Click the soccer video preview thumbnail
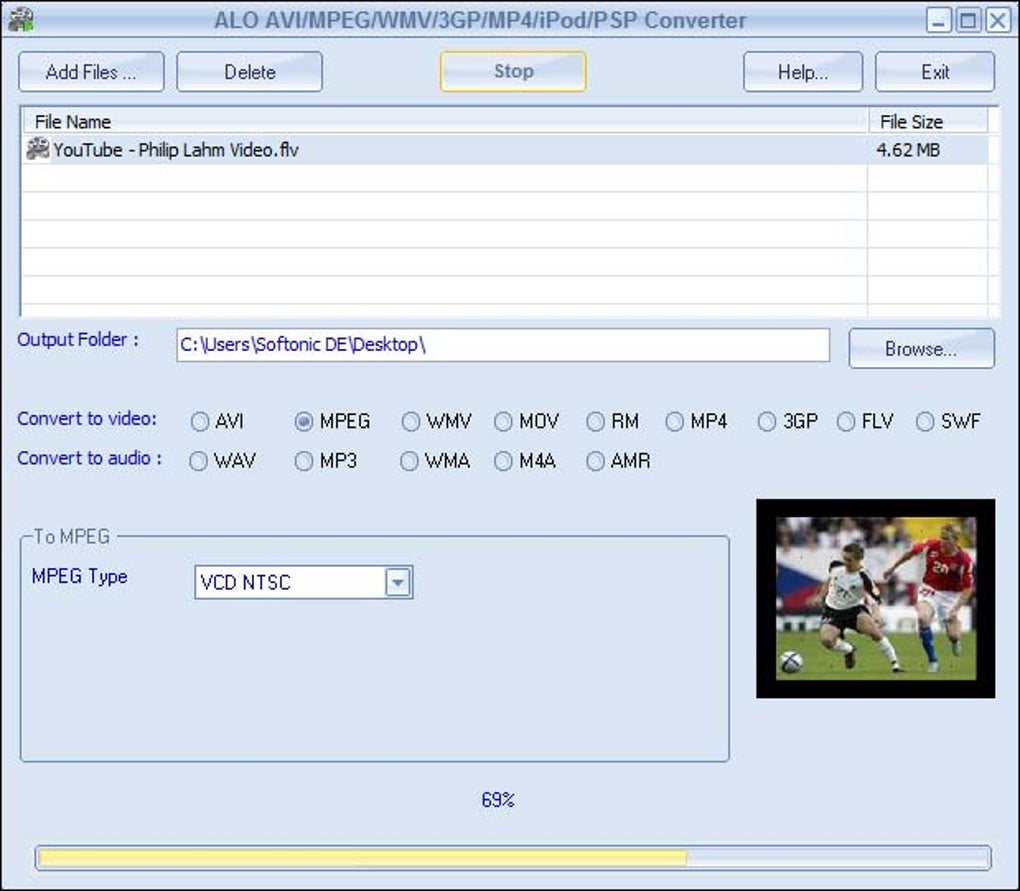The width and height of the screenshot is (1020, 891). click(x=876, y=598)
